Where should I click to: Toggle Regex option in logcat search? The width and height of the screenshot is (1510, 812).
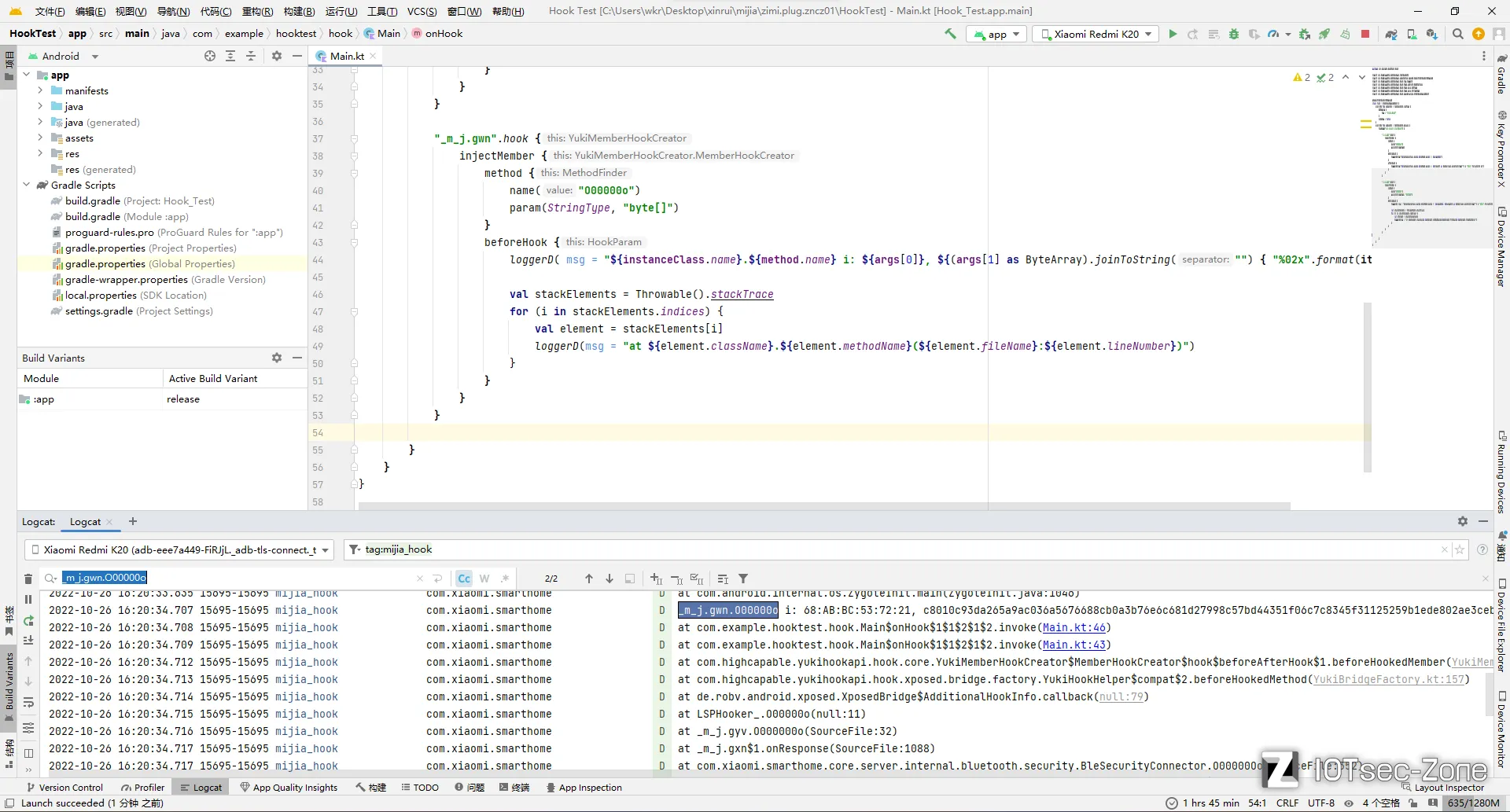[505, 579]
